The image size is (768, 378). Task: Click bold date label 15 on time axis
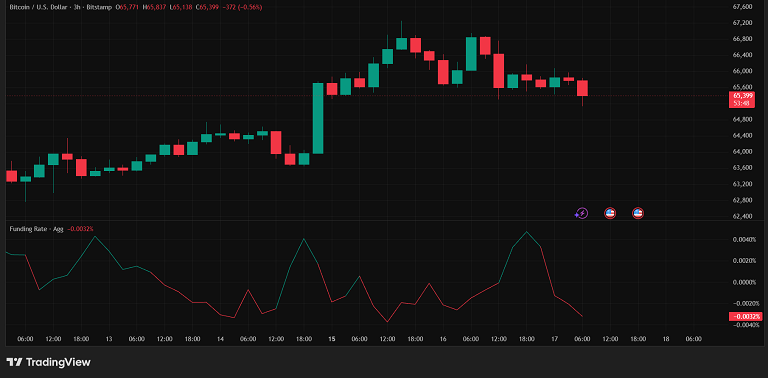(x=332, y=339)
